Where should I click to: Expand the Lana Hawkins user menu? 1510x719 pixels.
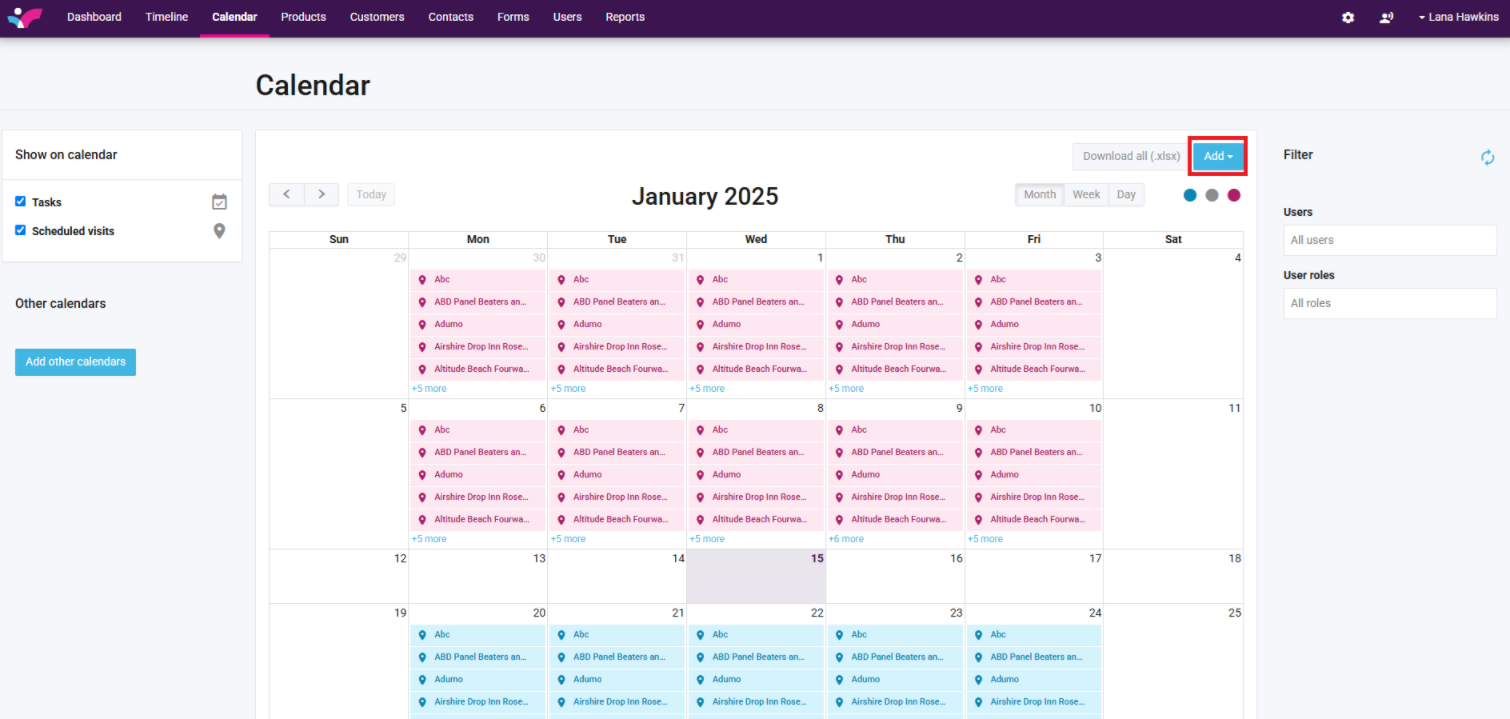[1458, 17]
